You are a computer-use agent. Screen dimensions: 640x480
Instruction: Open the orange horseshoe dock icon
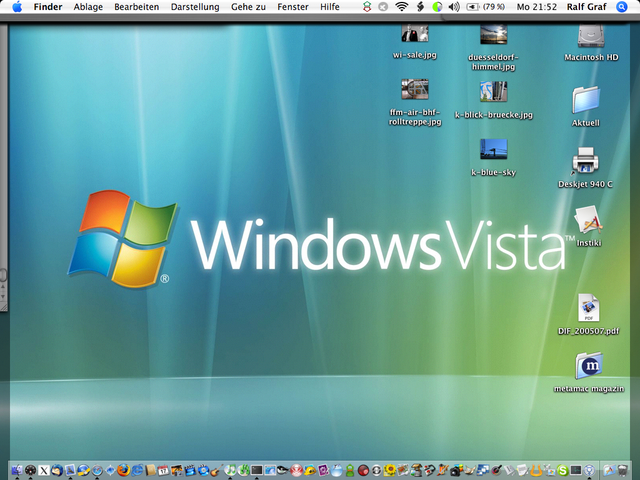[536, 470]
